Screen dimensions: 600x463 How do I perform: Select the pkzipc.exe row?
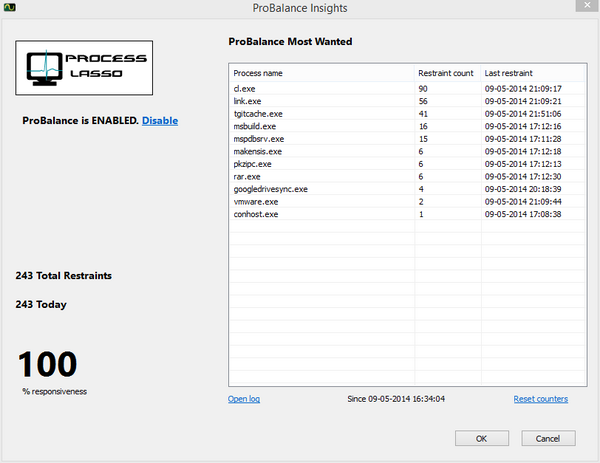pyautogui.click(x=407, y=164)
